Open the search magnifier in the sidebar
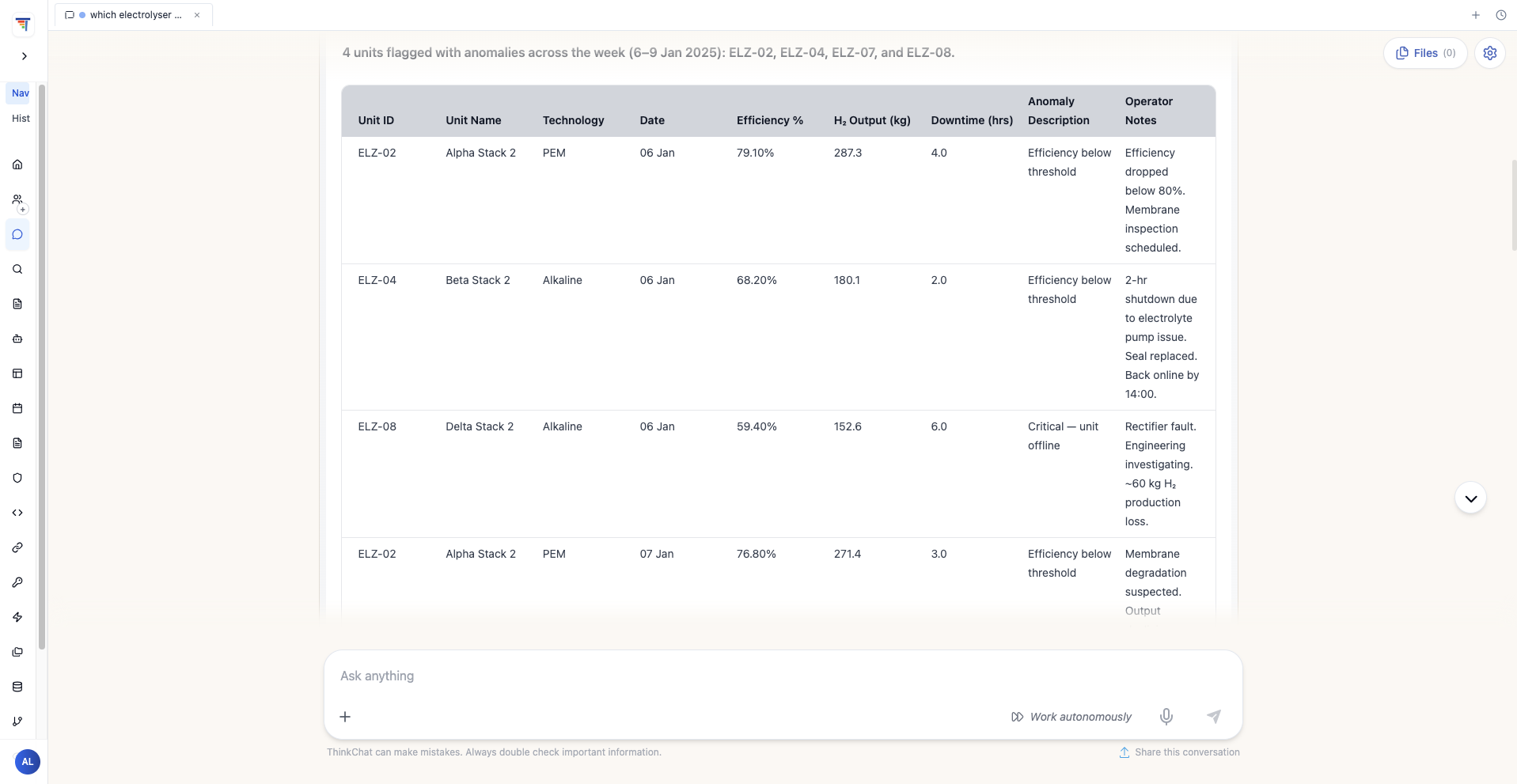1517x784 pixels. 17,269
